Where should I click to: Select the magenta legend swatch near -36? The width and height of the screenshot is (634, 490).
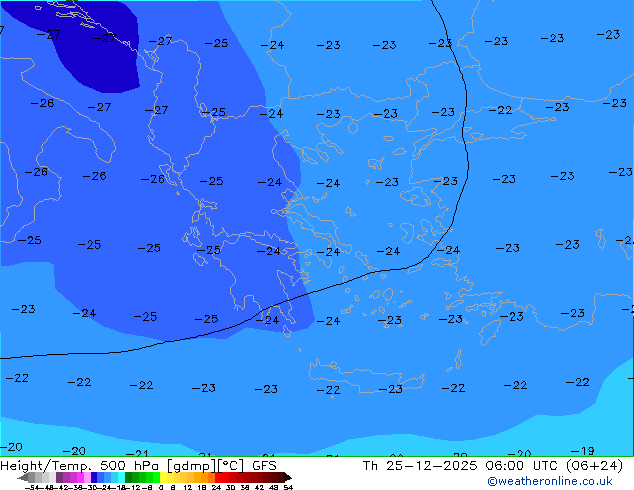(80, 477)
